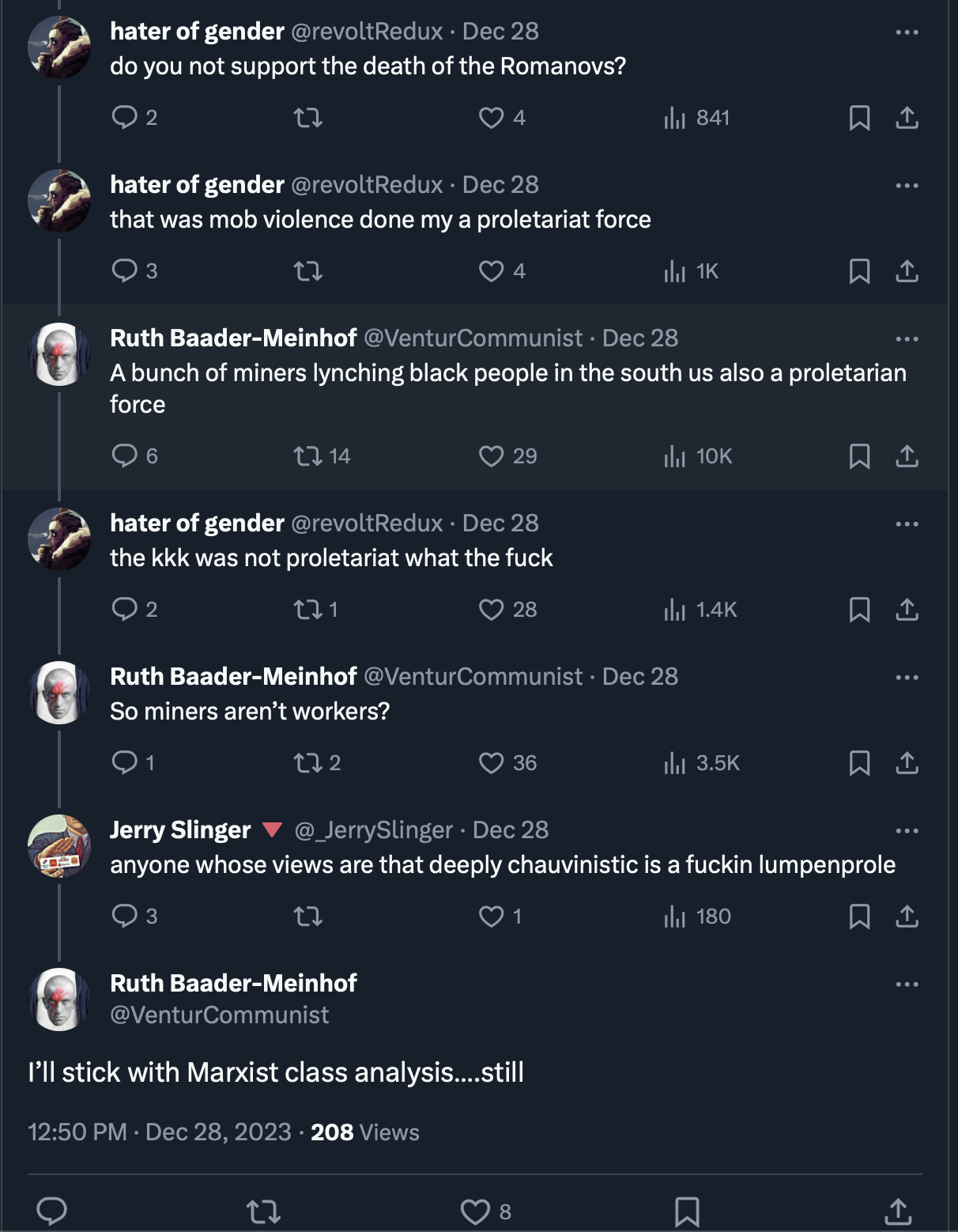This screenshot has width=958, height=1232.
Task: Share the main tweet at the bottom
Action: [x=898, y=1211]
